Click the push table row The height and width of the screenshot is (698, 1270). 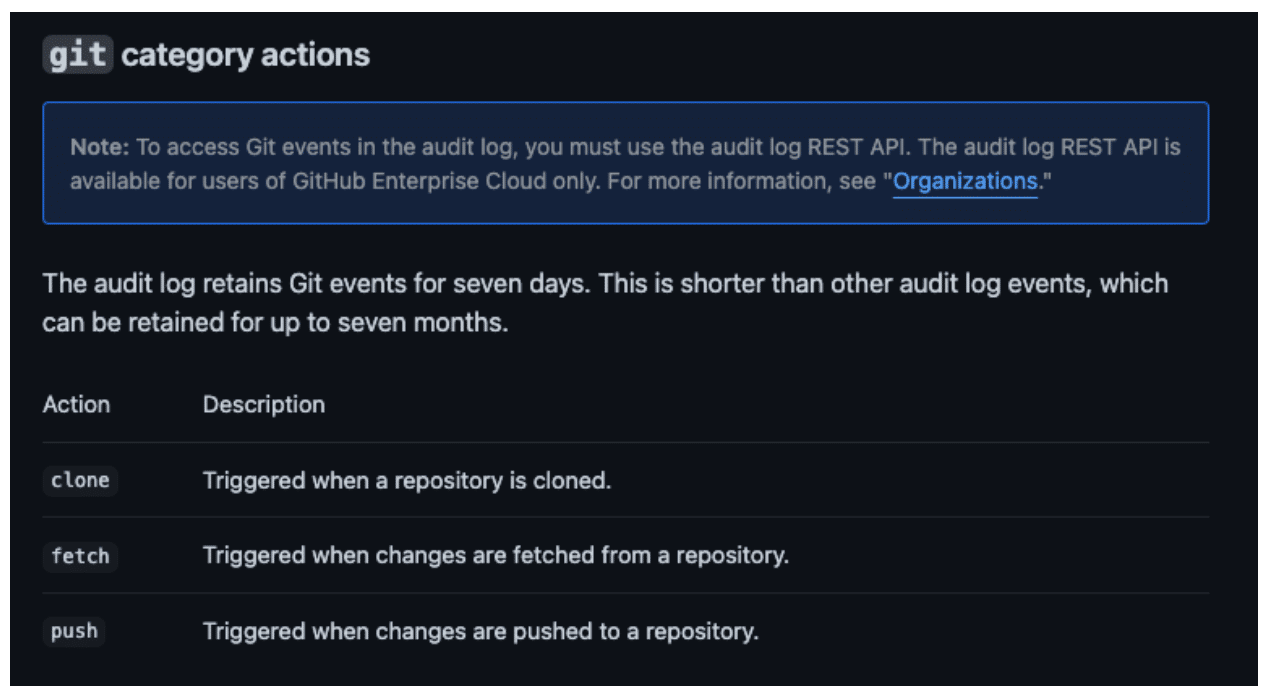(626, 632)
